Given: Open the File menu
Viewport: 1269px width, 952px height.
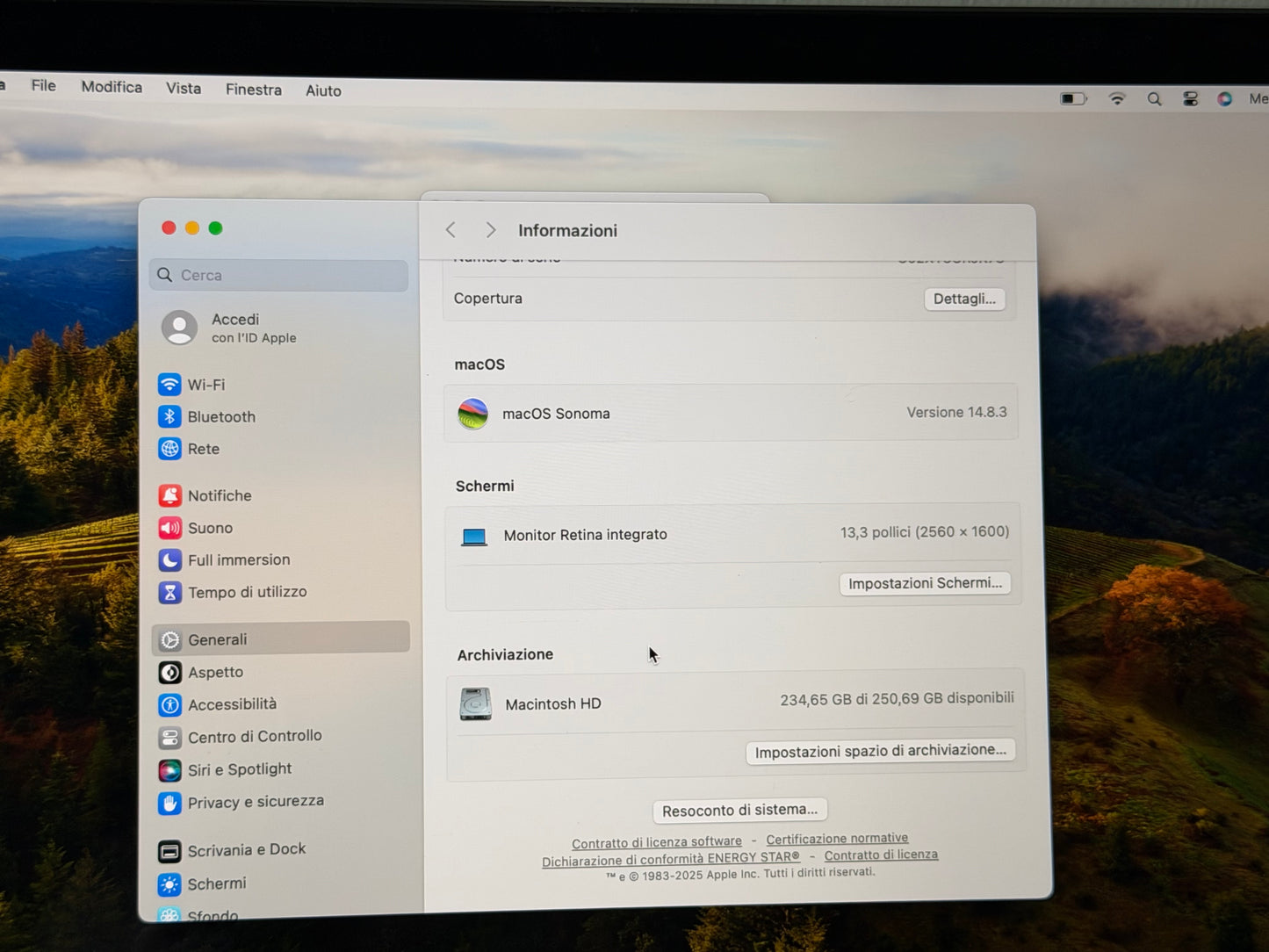Looking at the screenshot, I should pyautogui.click(x=43, y=85).
